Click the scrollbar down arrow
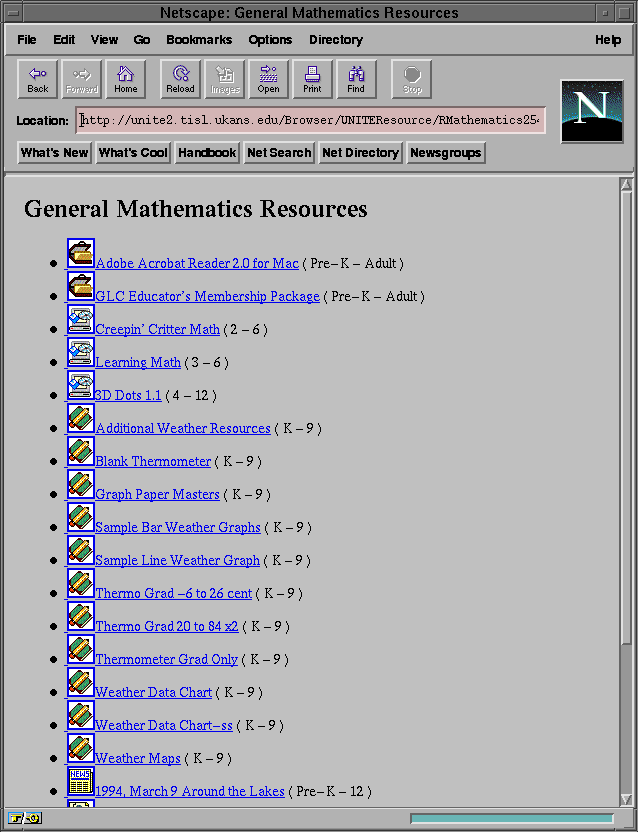This screenshot has width=638, height=832. 626,799
